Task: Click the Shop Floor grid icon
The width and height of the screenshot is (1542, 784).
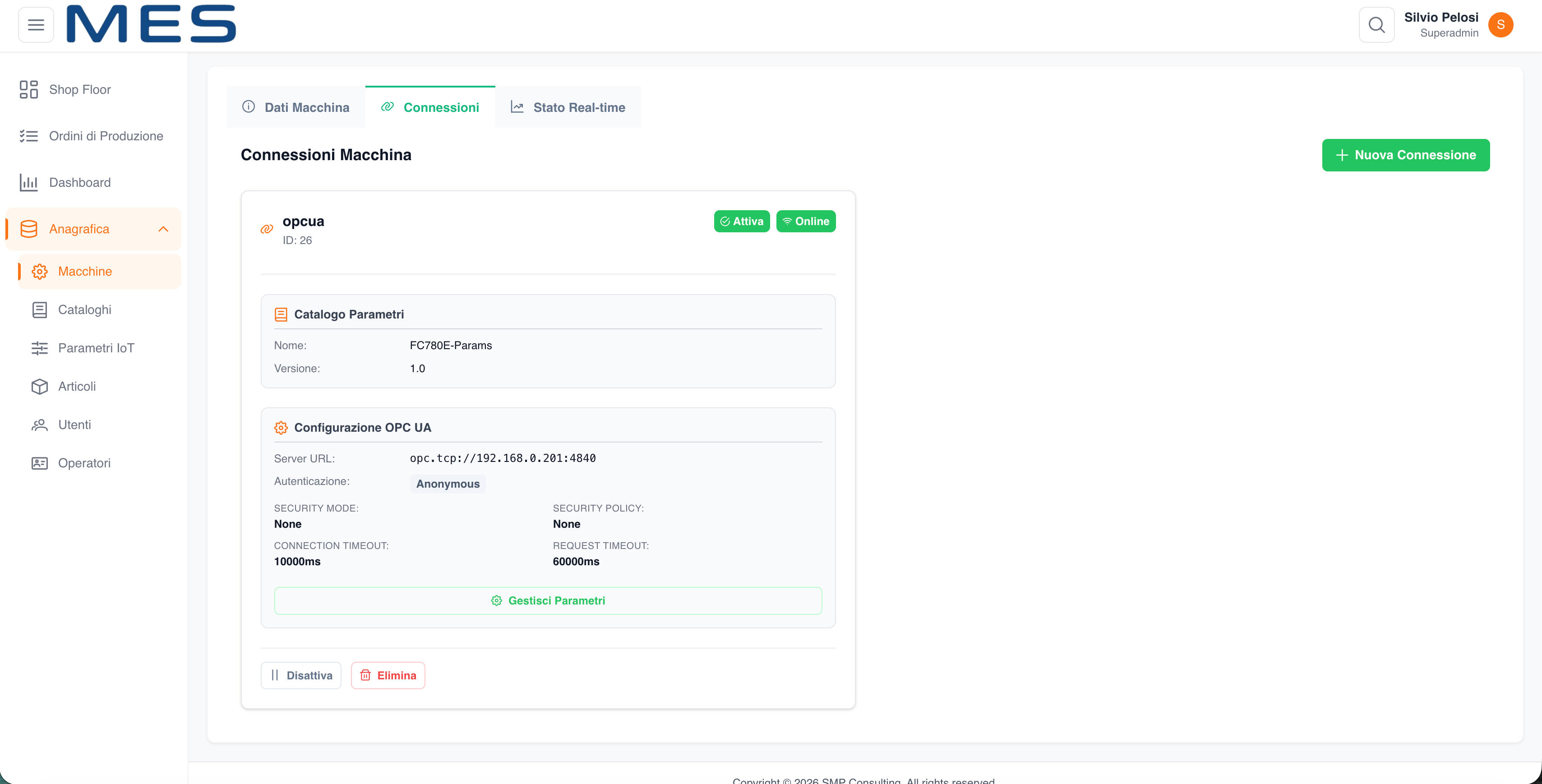Action: tap(29, 89)
